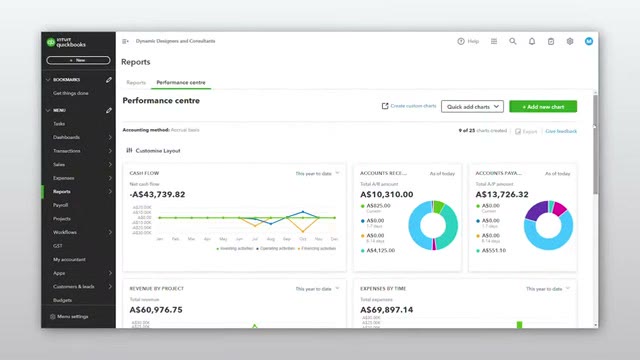Click the A$4,125.00 receivable value
Screen dimensions: 640x360
[x=380, y=251]
